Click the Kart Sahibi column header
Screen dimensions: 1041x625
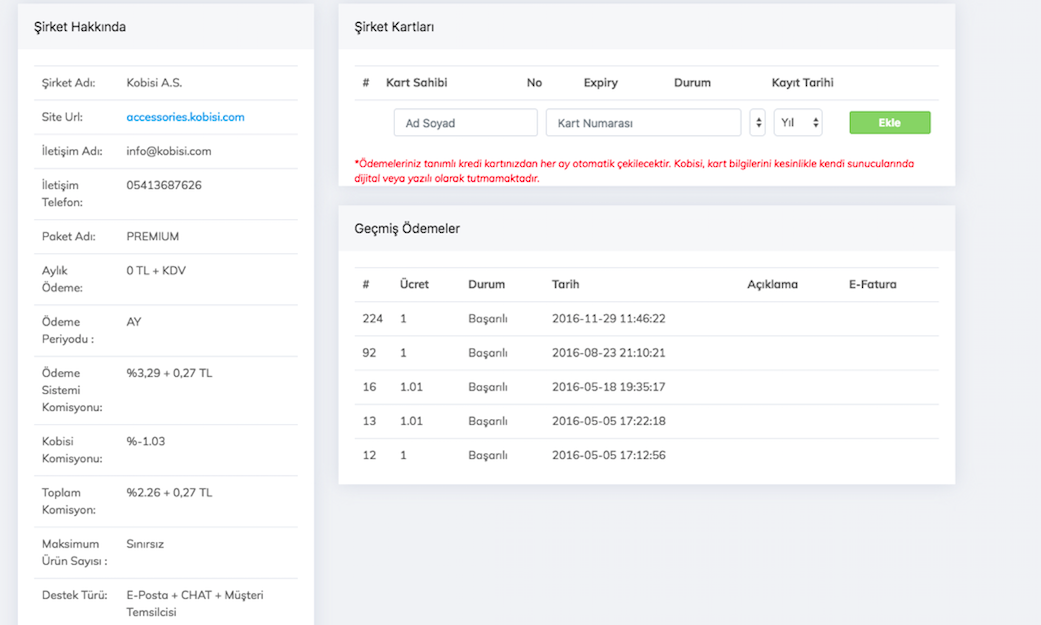pyautogui.click(x=416, y=83)
